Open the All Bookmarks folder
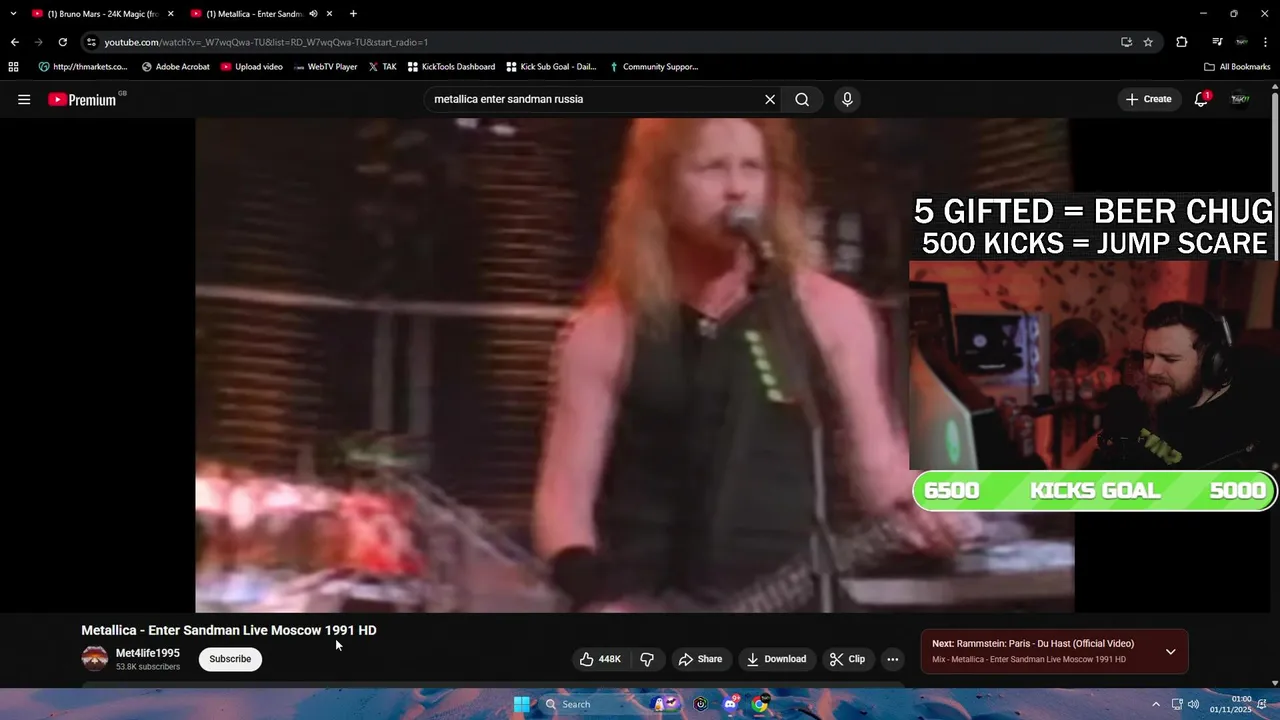1280x720 pixels. coord(1237,67)
